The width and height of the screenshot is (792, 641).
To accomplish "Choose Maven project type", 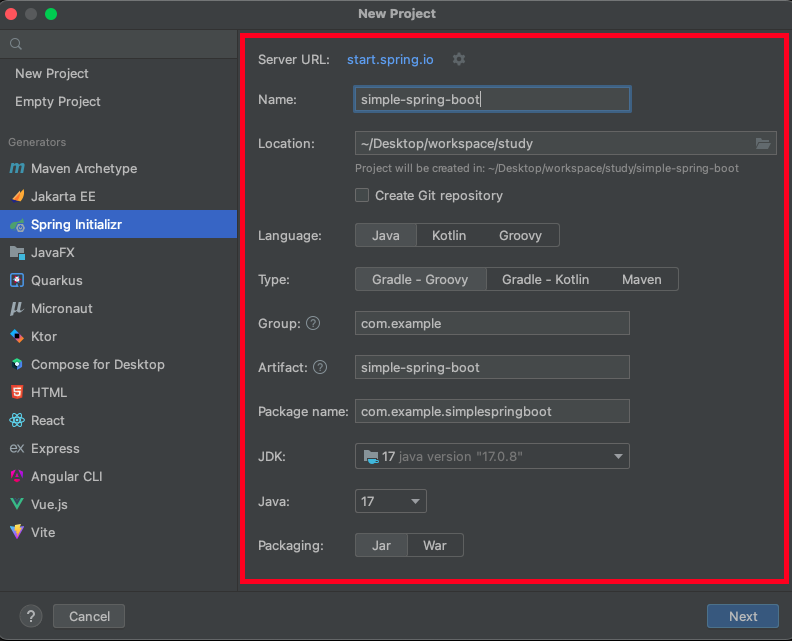I will [641, 279].
